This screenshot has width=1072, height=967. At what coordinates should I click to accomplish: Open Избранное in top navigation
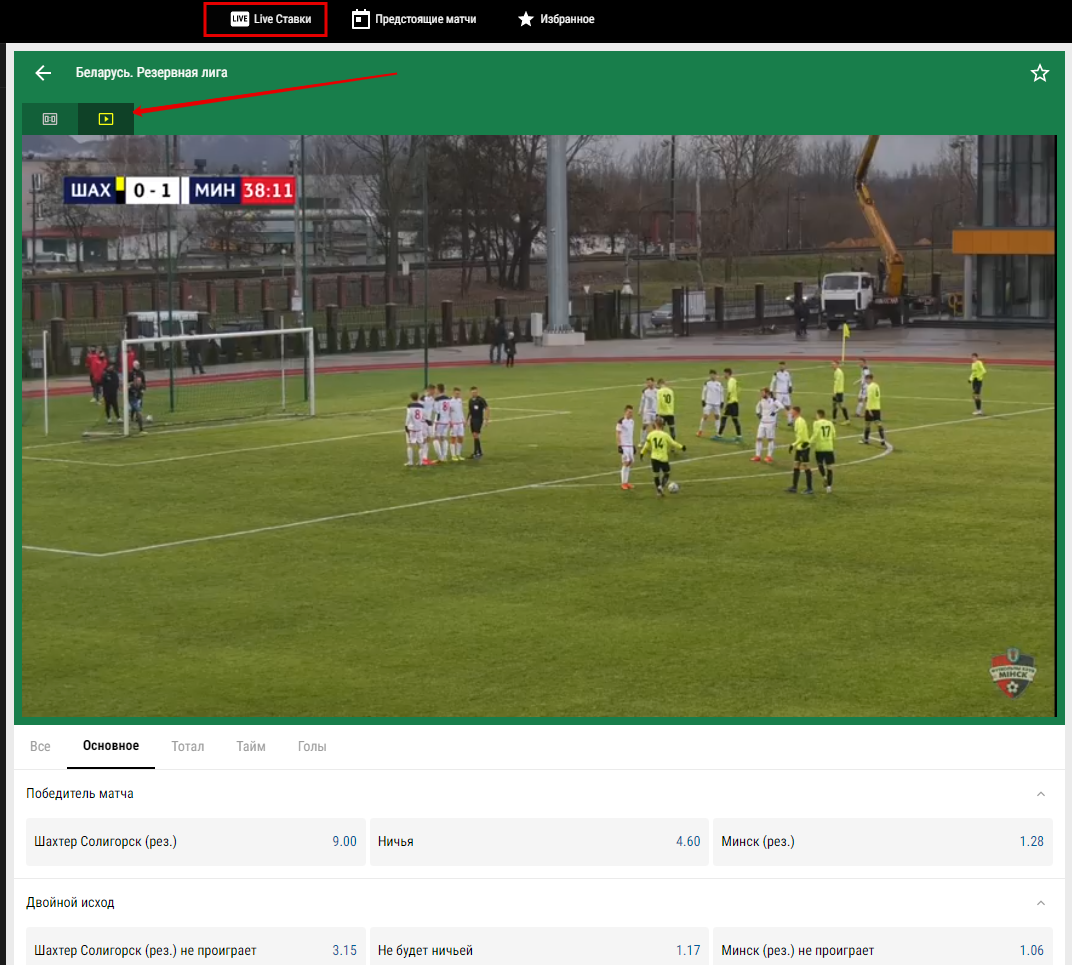click(x=556, y=19)
